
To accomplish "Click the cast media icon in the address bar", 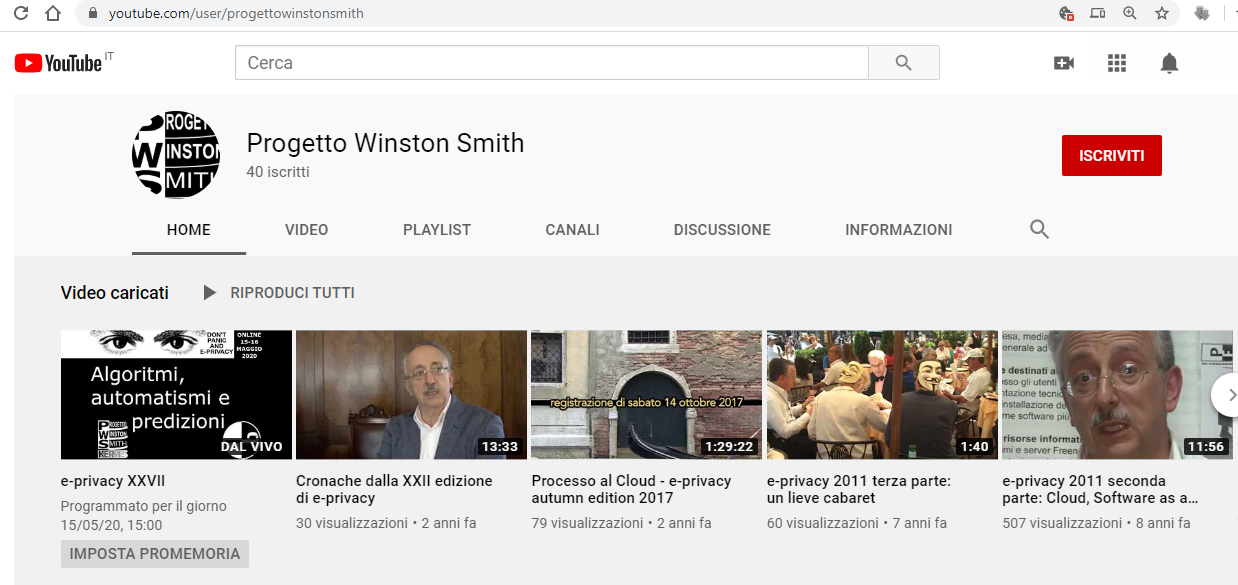I will point(1098,14).
